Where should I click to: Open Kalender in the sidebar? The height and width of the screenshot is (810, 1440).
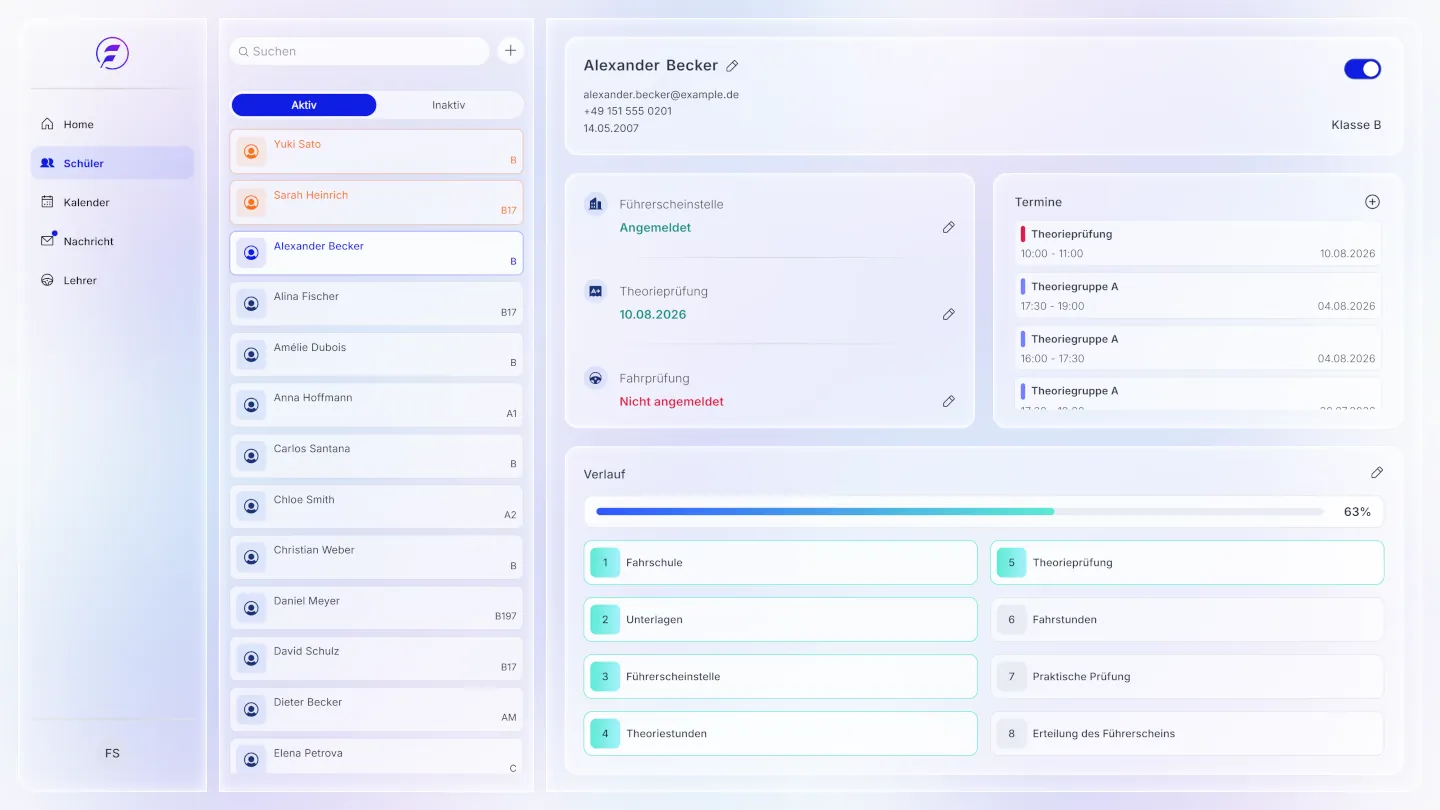[x=112, y=203]
